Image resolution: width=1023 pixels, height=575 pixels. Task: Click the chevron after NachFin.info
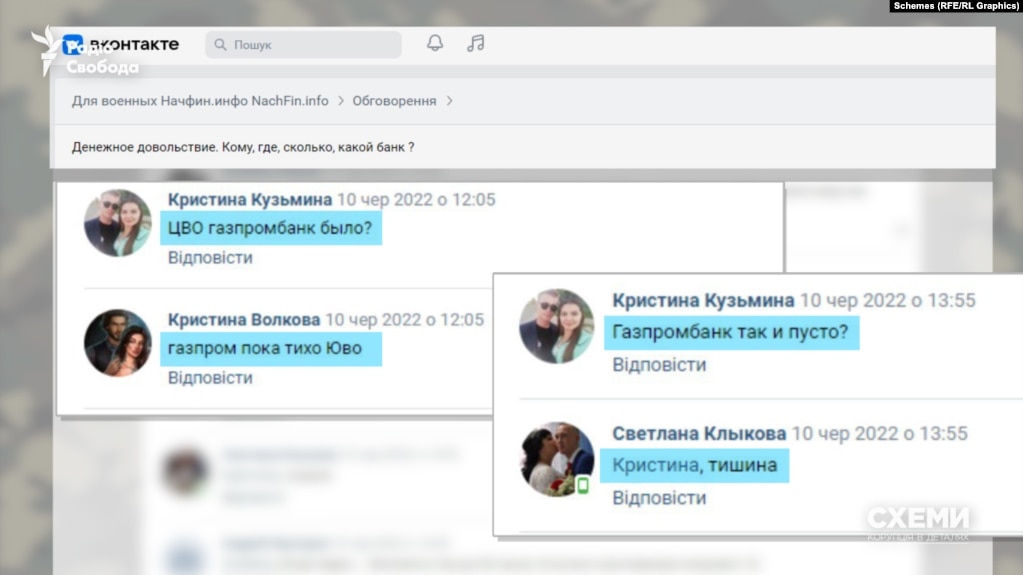pos(341,101)
